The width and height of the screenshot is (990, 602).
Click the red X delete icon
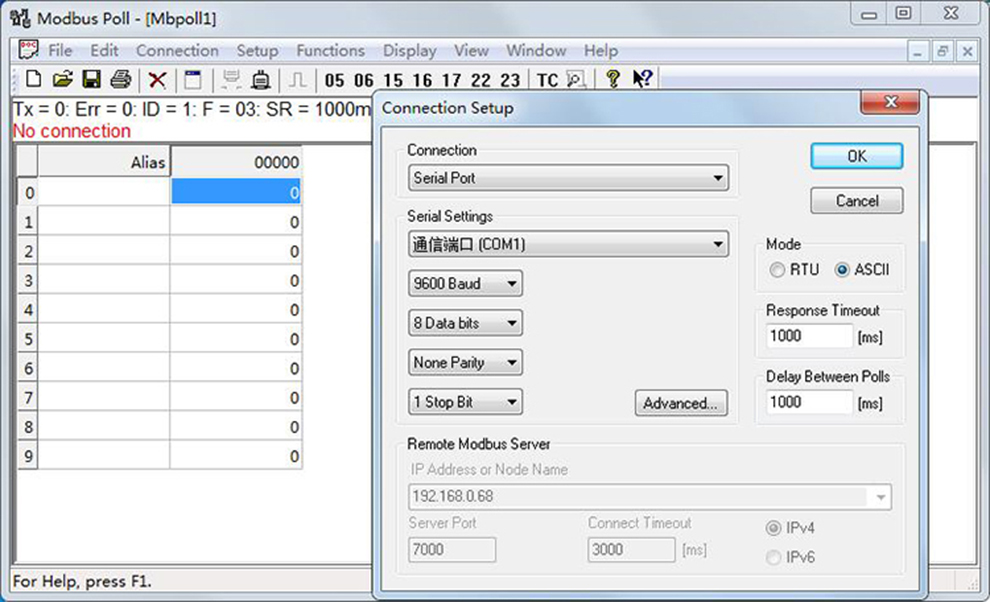(157, 80)
